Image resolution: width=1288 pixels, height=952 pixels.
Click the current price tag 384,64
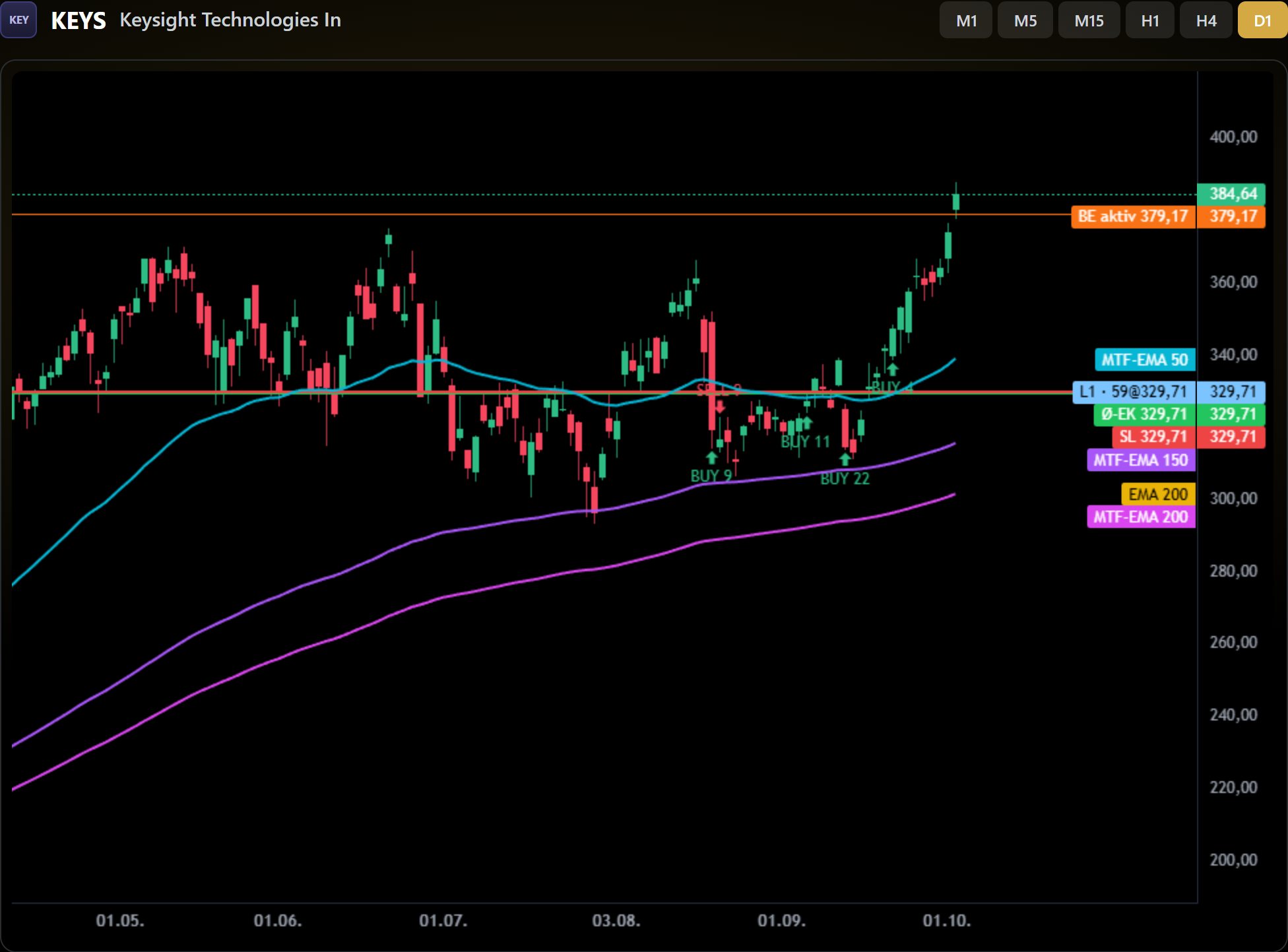pos(1231,194)
